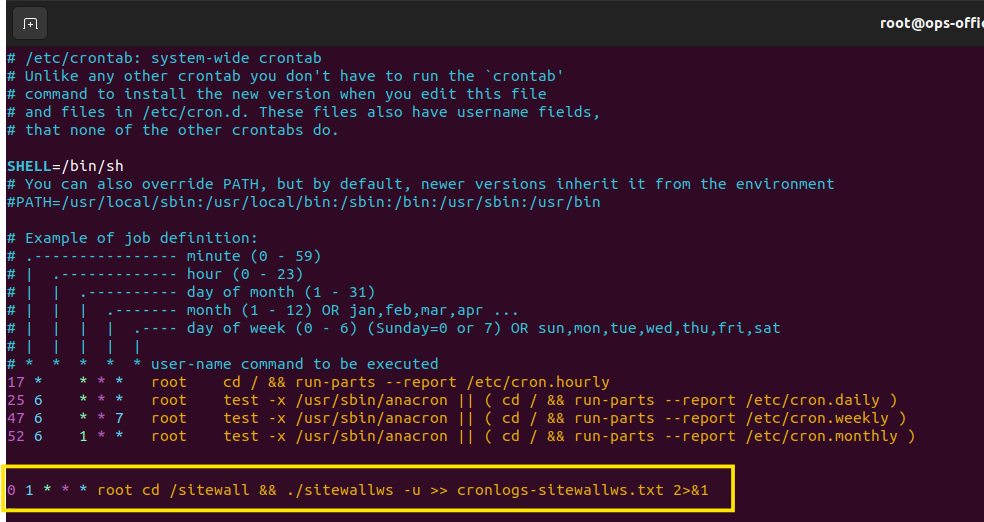
Task: Click the SHELL=/bin/sh line
Action: point(65,166)
